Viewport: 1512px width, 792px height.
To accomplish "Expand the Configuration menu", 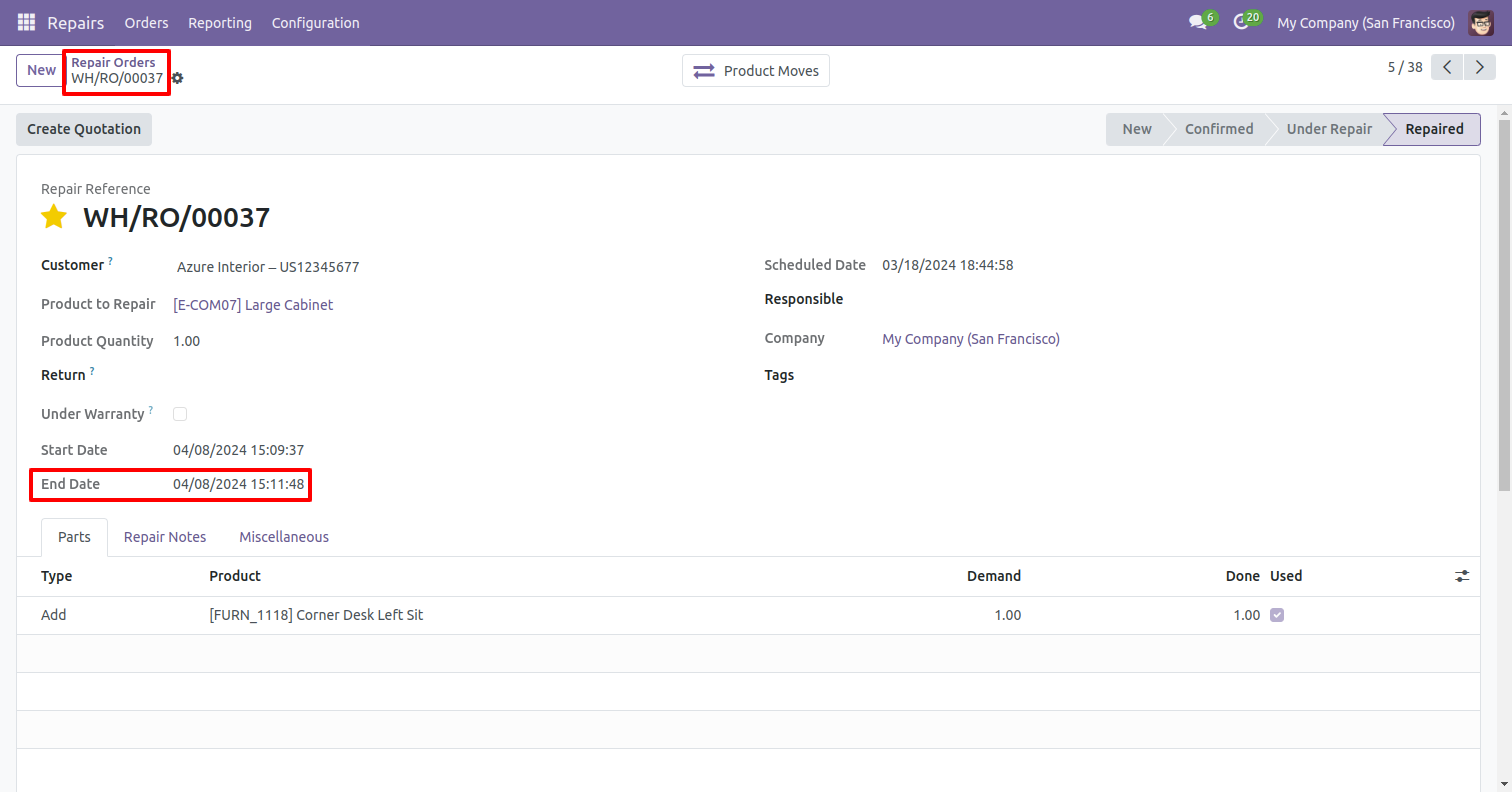I will (315, 22).
